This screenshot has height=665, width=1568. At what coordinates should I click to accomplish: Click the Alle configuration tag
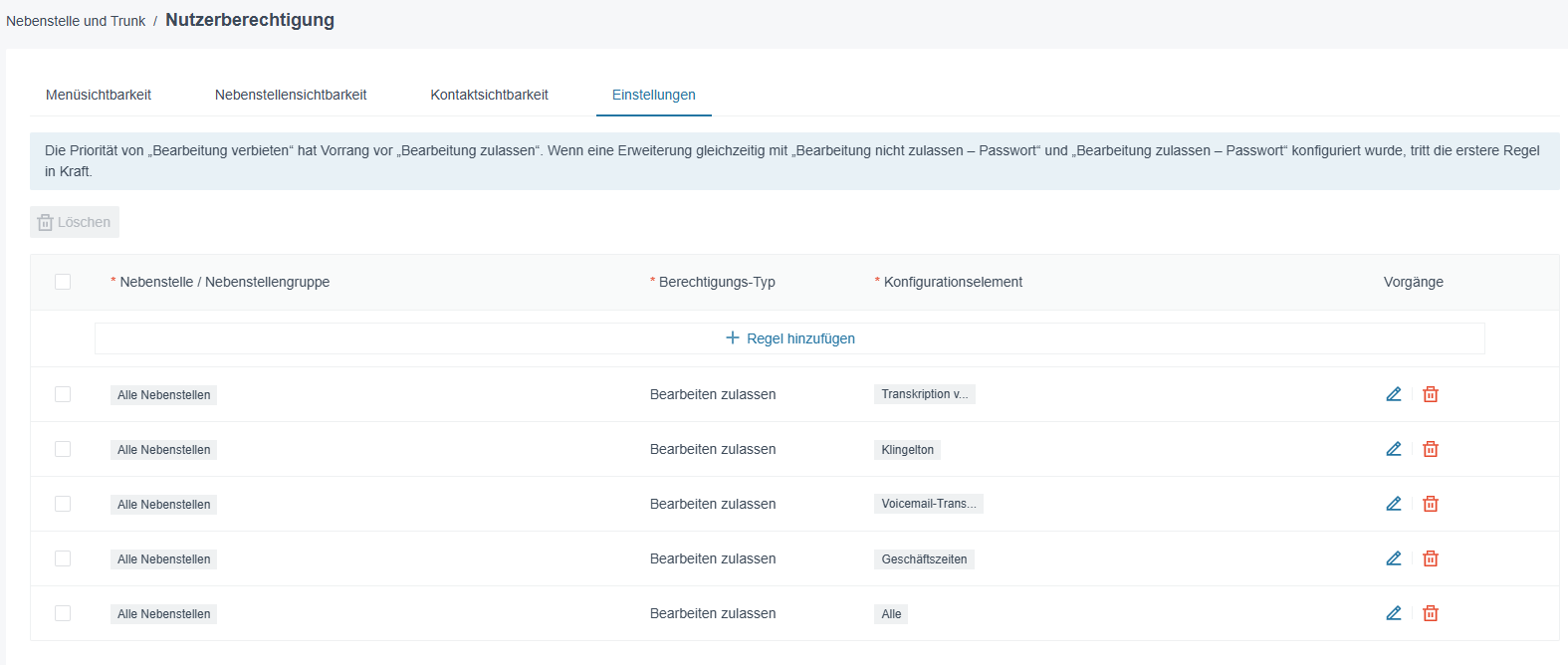click(891, 614)
